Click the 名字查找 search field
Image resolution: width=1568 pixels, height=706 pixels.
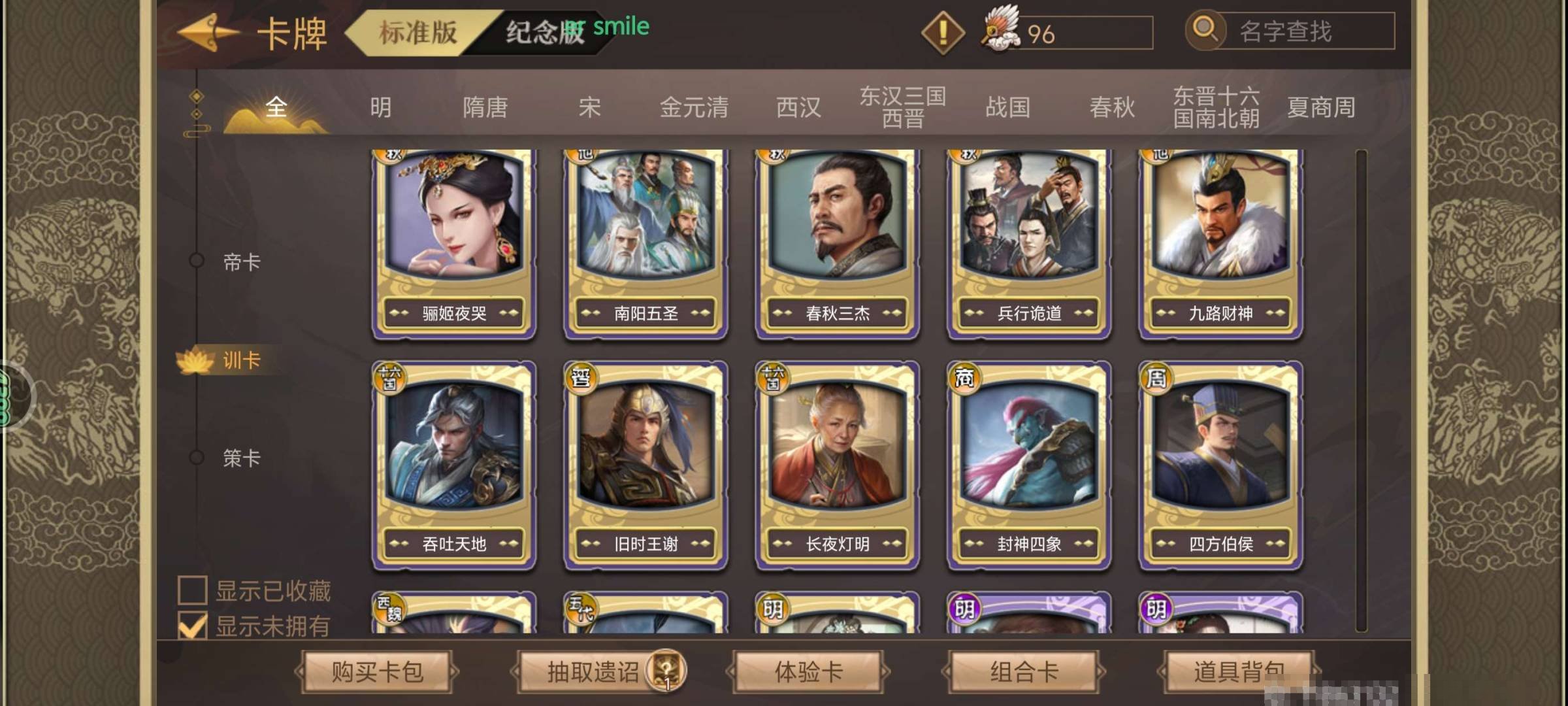1305,31
